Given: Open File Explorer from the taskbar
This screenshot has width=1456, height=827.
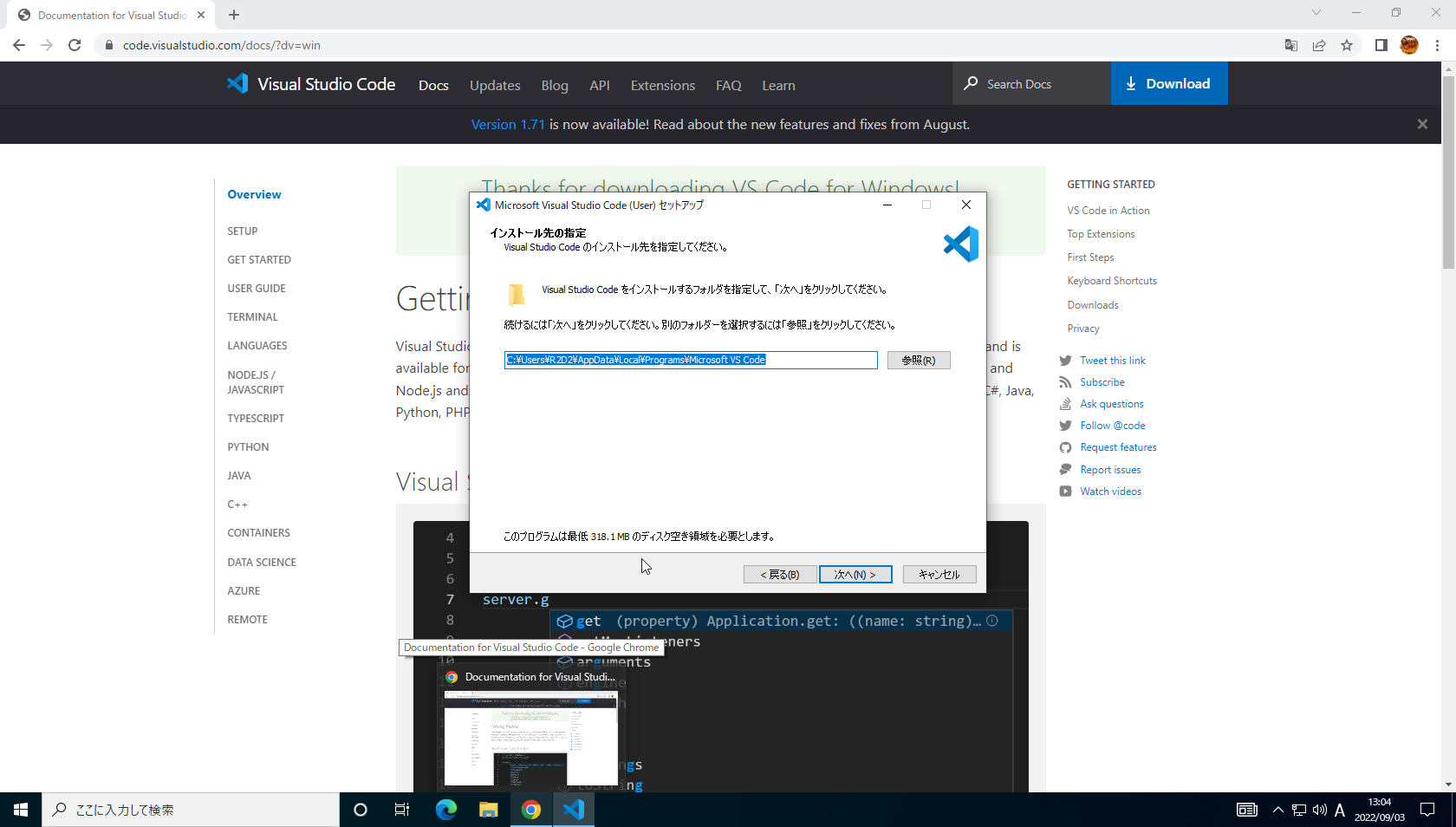Looking at the screenshot, I should (489, 810).
